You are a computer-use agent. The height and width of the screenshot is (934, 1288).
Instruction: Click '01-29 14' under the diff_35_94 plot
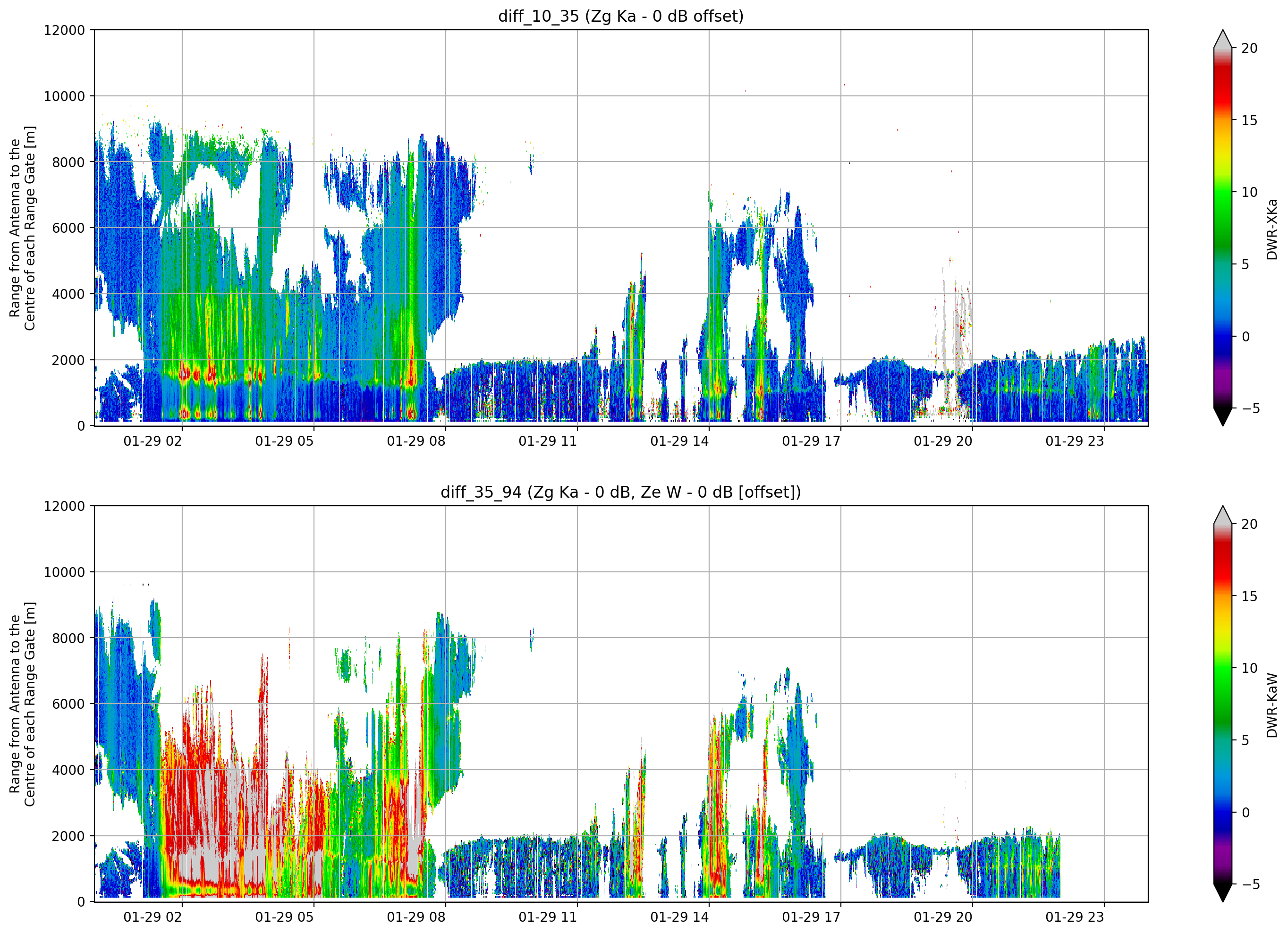680,917
